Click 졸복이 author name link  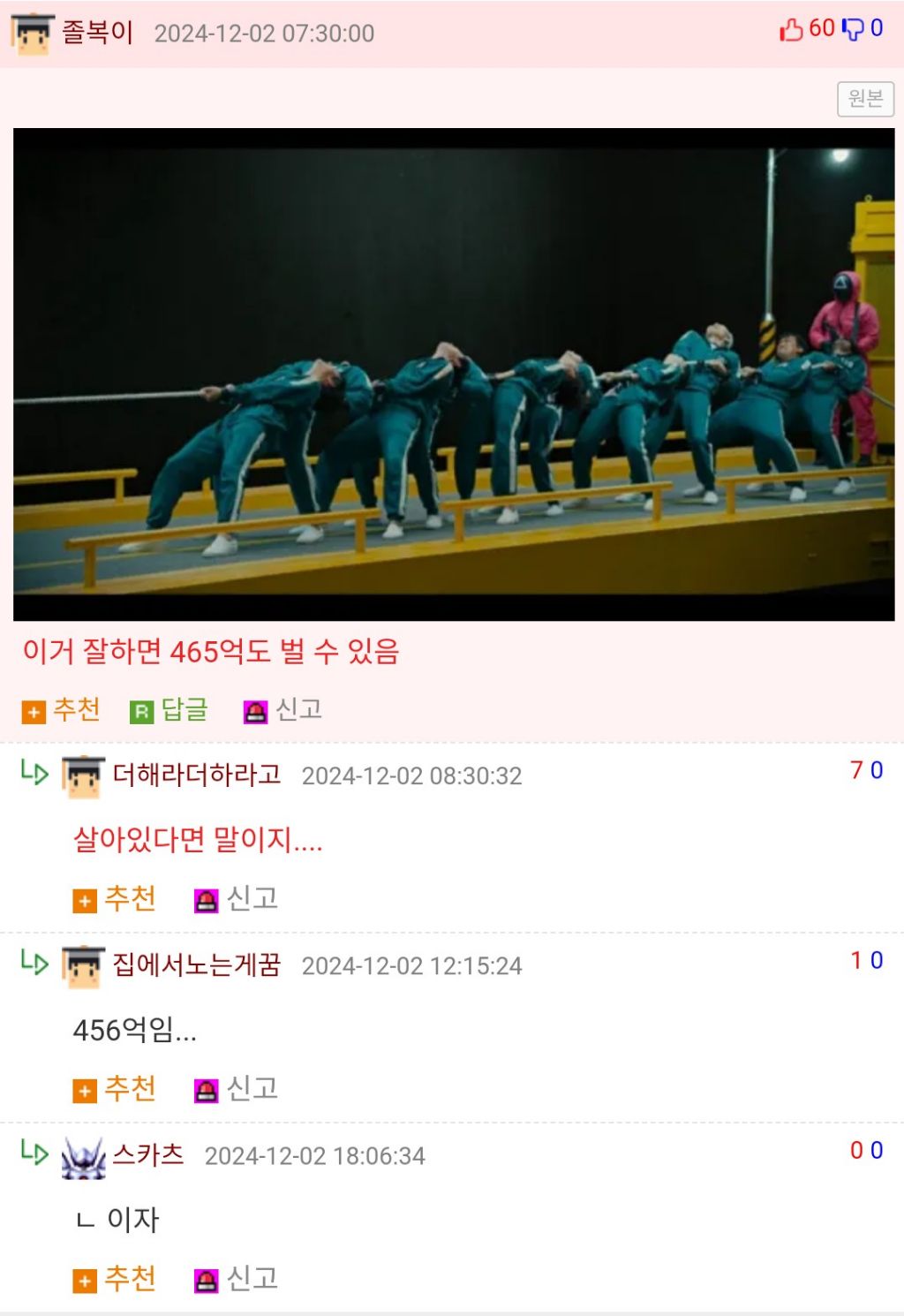pos(97,32)
